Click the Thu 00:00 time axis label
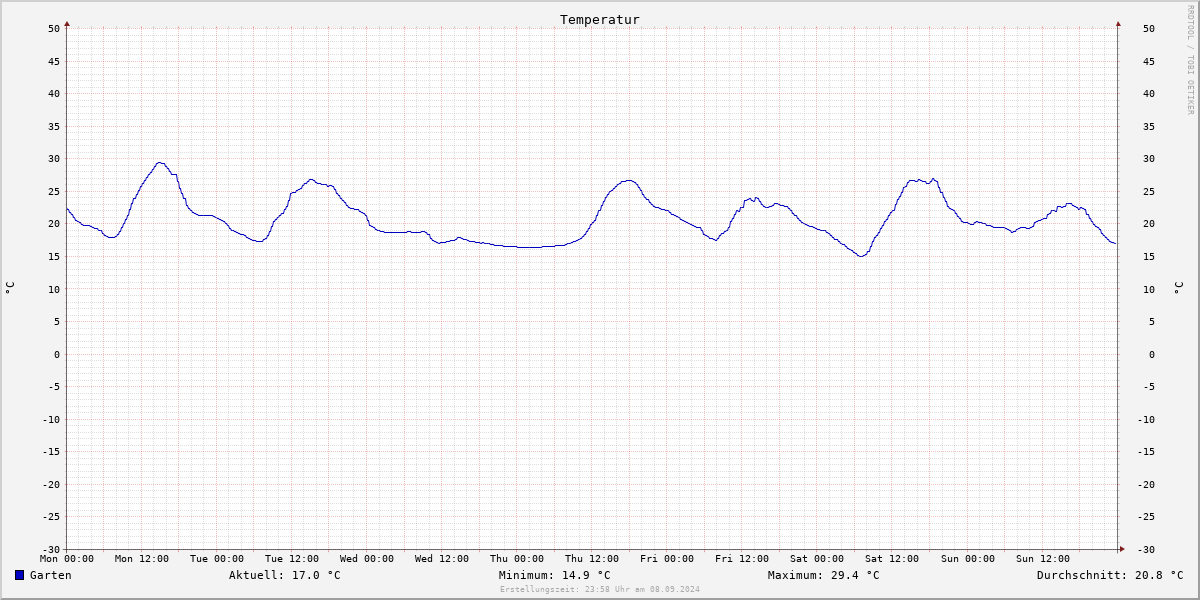 pyautogui.click(x=517, y=559)
